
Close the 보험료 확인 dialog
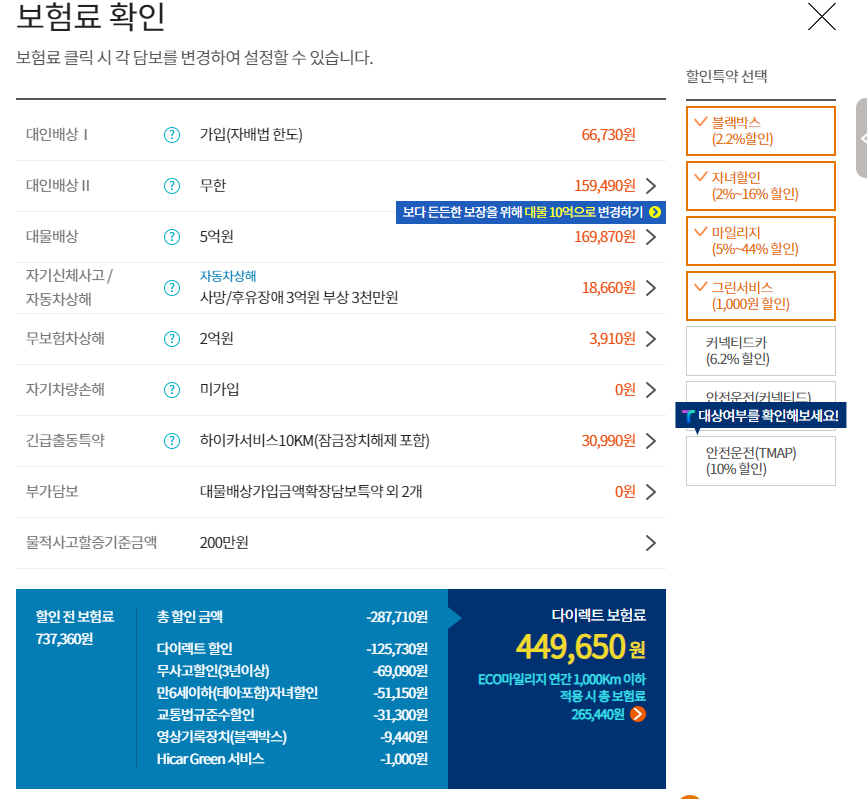point(821,17)
